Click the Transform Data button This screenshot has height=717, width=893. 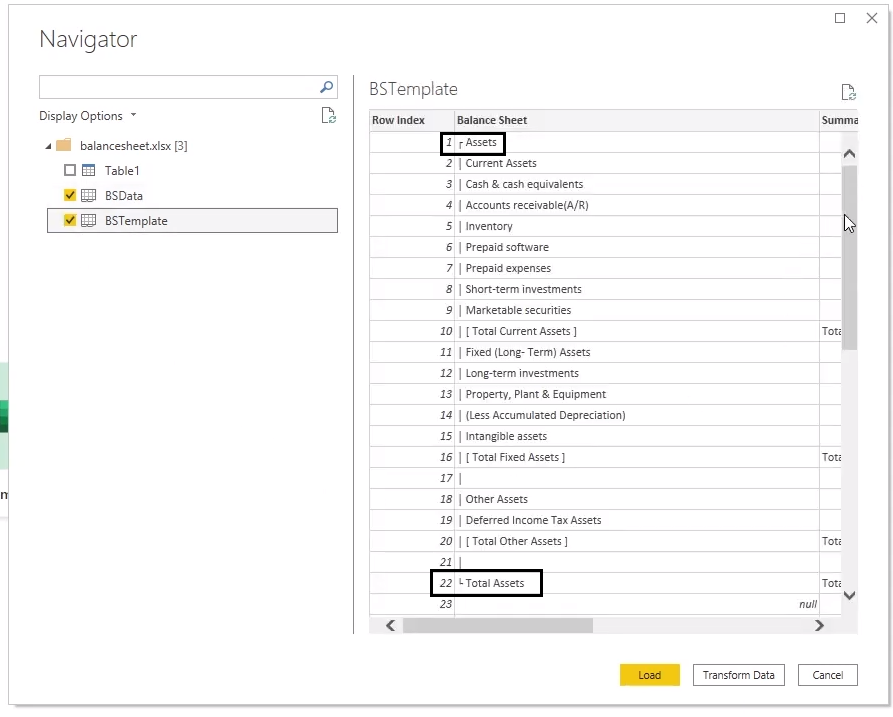coord(738,675)
